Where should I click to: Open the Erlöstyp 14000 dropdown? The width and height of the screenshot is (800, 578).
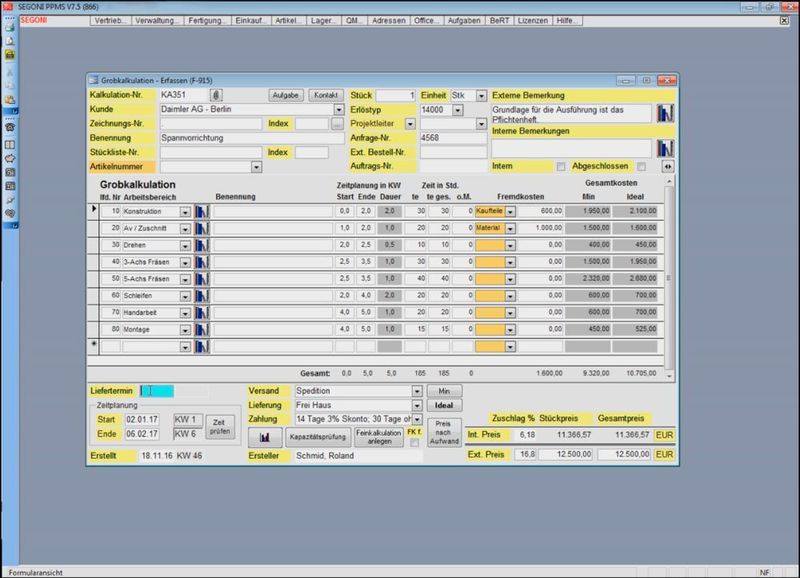pos(458,110)
